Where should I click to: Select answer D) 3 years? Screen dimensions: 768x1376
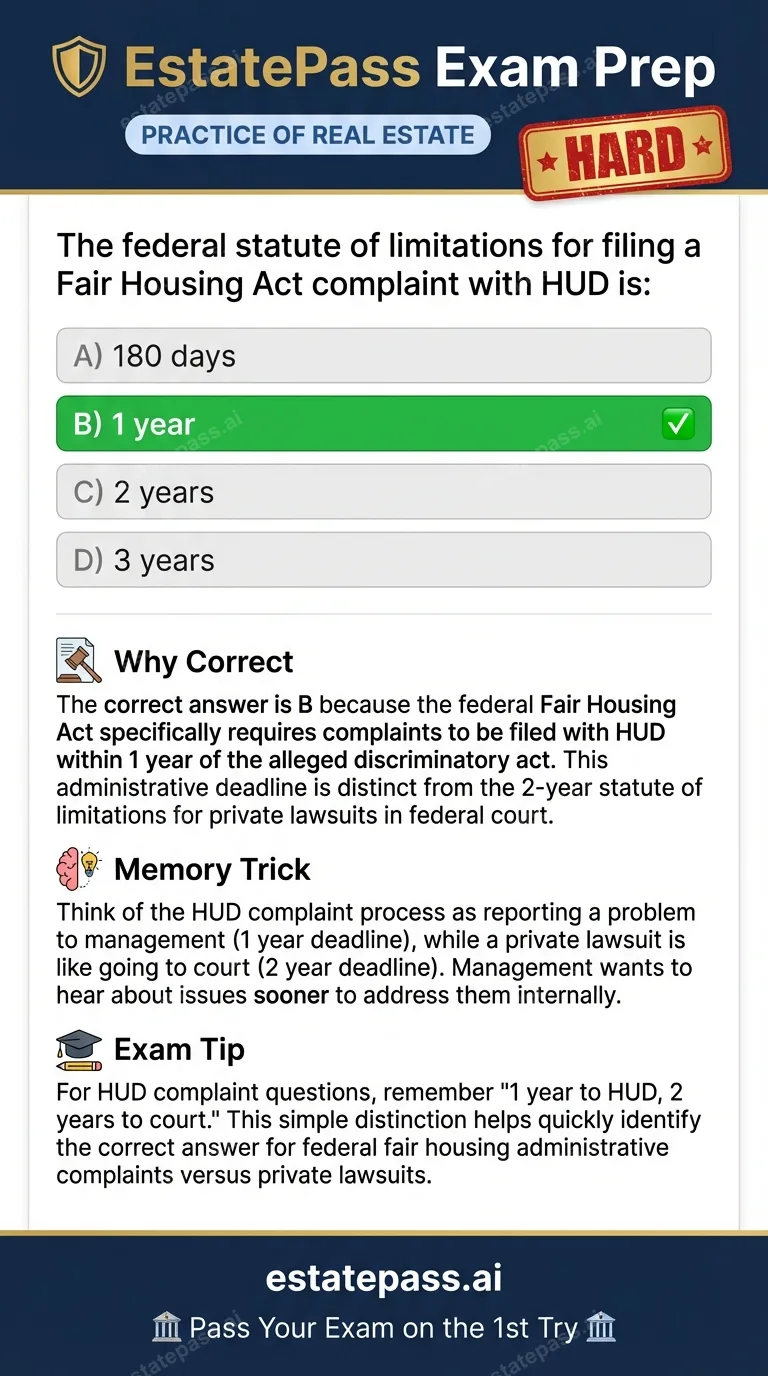(x=383, y=559)
